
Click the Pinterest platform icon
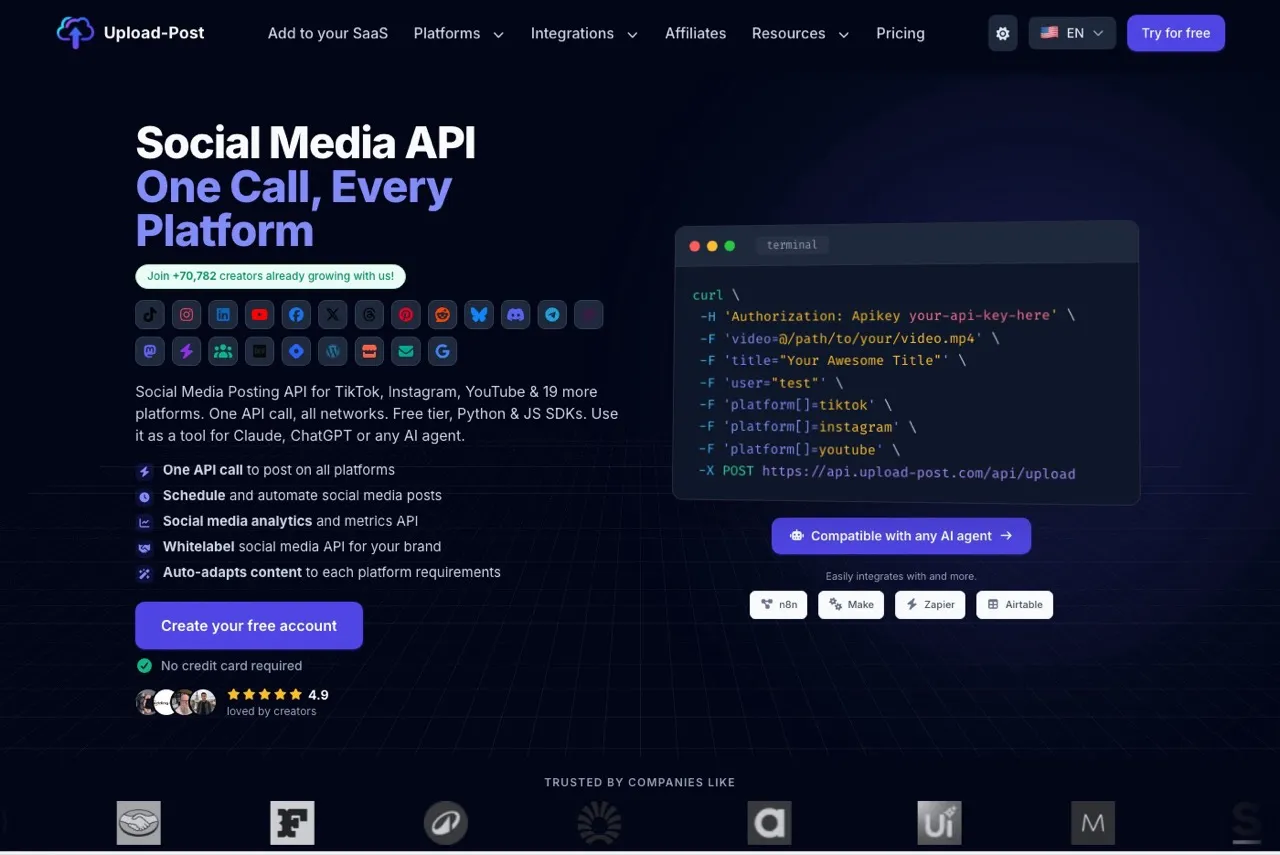pos(406,314)
